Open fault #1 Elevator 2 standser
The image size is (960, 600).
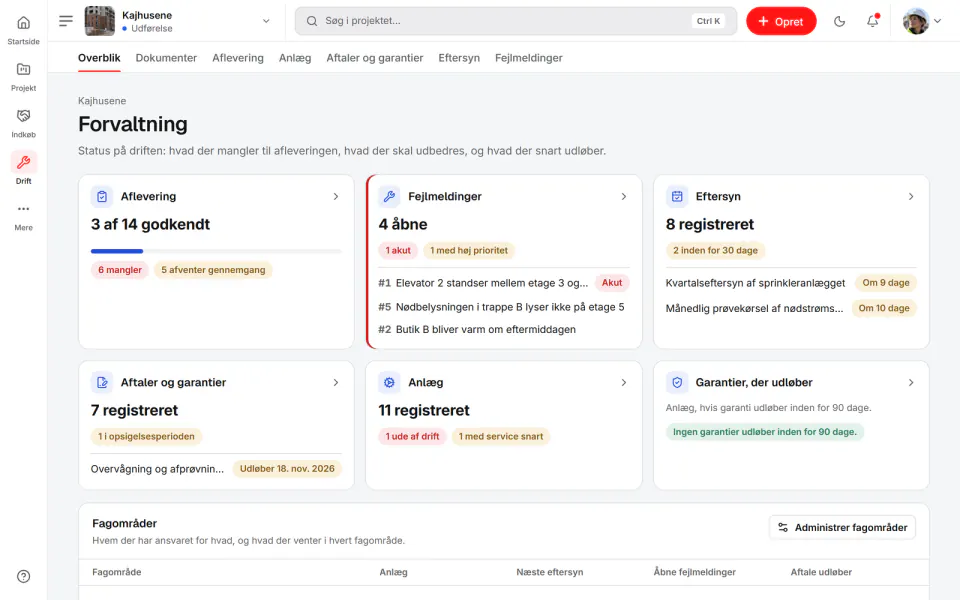(504, 283)
